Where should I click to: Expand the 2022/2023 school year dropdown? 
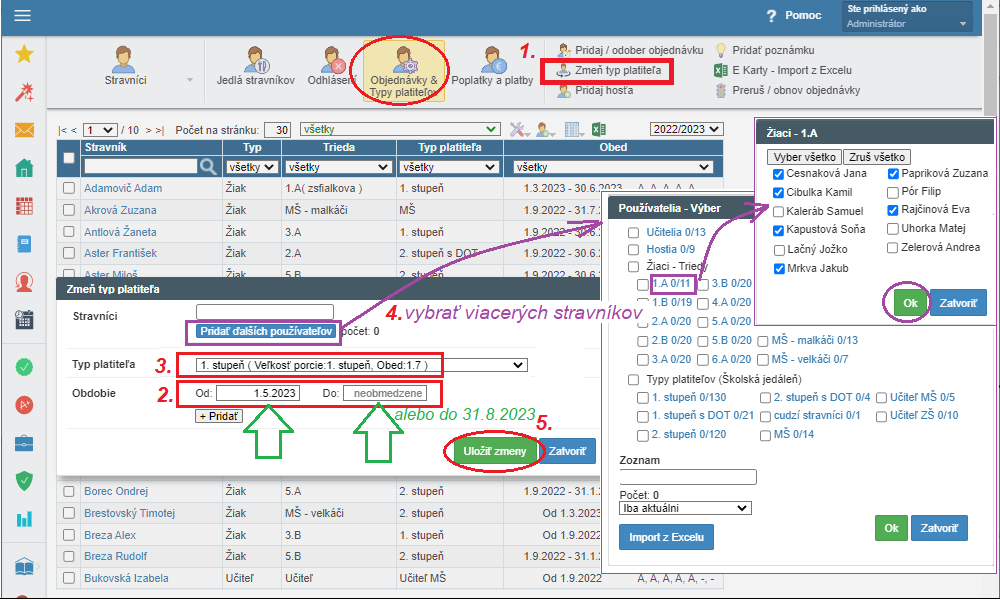coord(686,130)
